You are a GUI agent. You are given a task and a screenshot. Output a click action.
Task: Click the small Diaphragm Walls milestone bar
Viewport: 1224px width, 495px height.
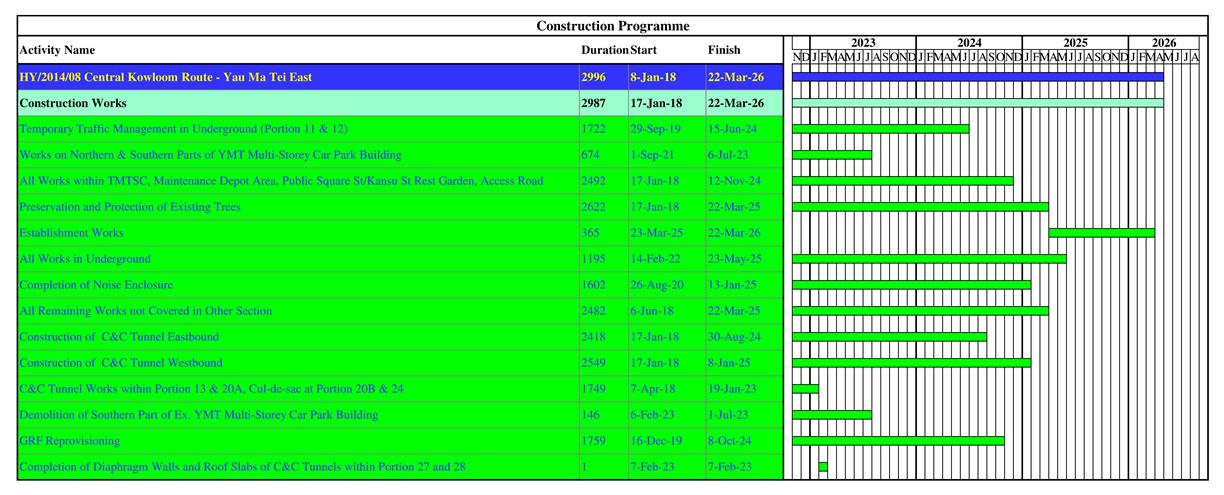[823, 467]
